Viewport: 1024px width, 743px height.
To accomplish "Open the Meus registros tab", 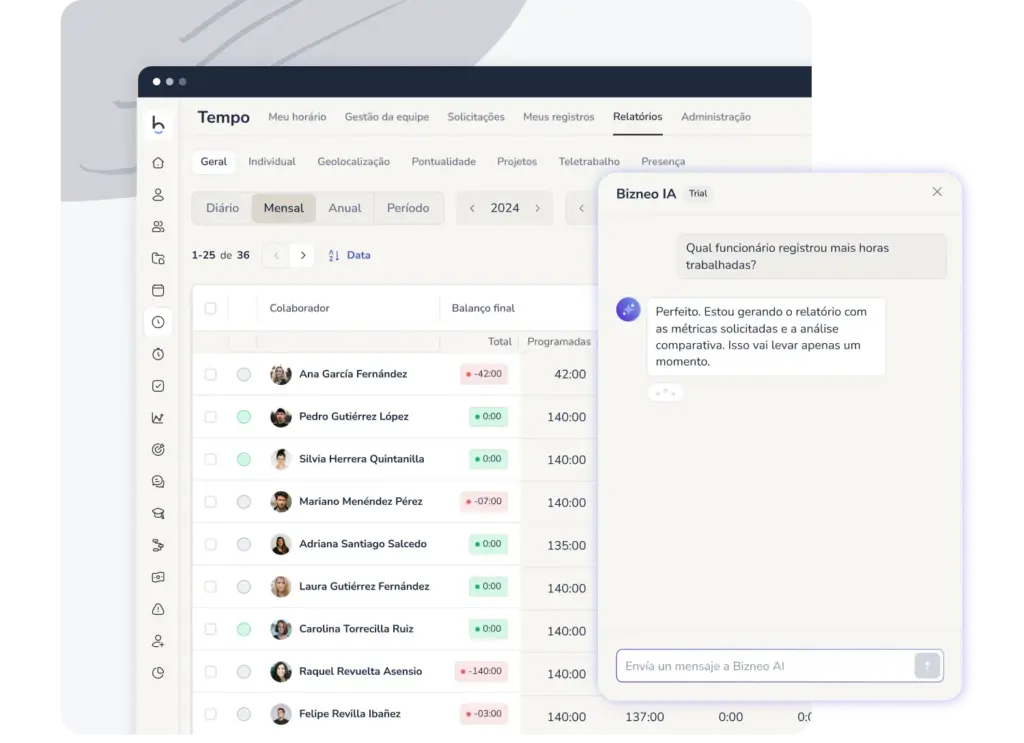I will click(558, 117).
